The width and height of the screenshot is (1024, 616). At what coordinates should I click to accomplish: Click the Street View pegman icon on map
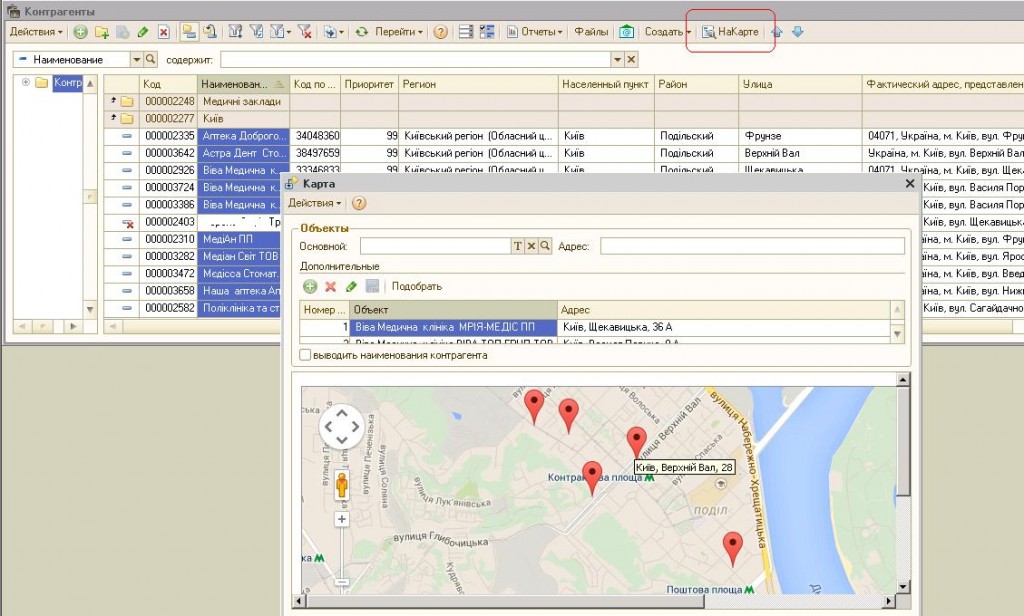tap(342, 485)
